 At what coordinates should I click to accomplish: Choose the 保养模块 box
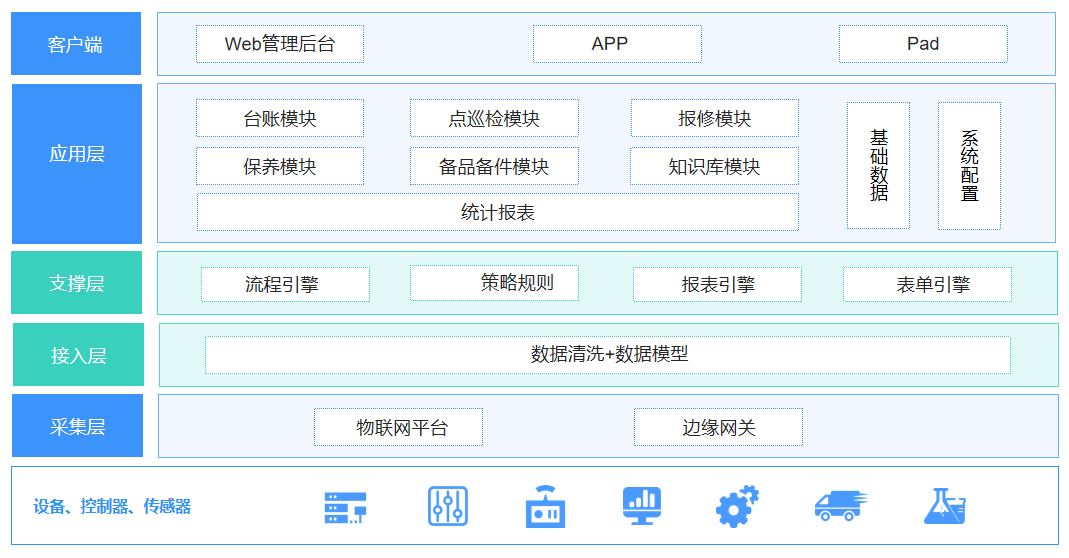point(280,166)
